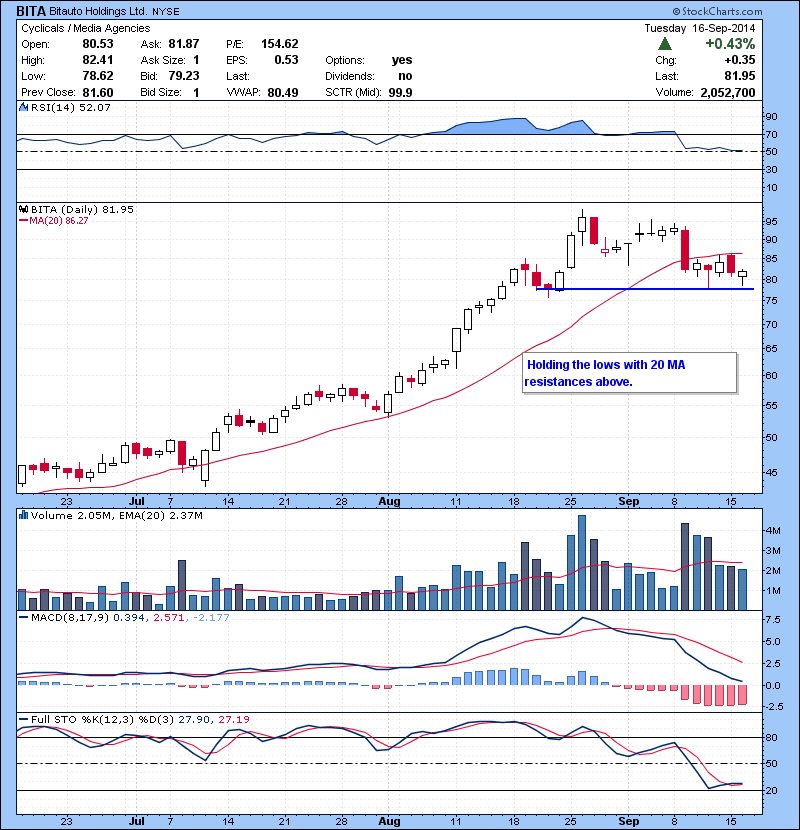Click the VWAP value 80.49

[283, 93]
